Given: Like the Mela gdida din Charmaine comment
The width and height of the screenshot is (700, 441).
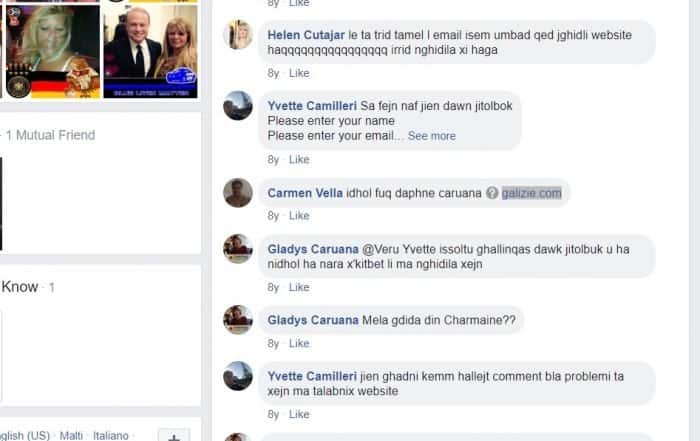Looking at the screenshot, I should (299, 343).
